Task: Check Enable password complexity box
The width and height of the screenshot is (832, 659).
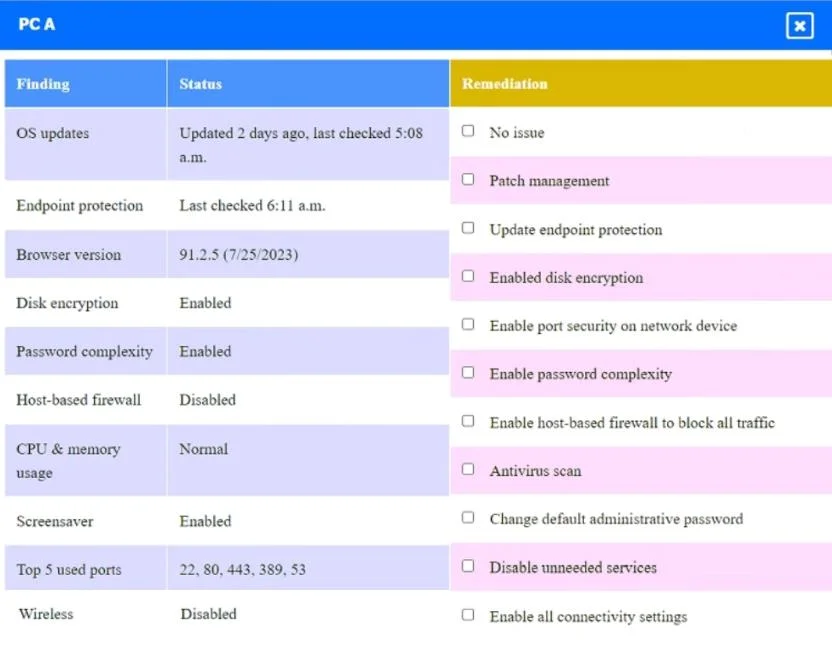Action: (467, 373)
